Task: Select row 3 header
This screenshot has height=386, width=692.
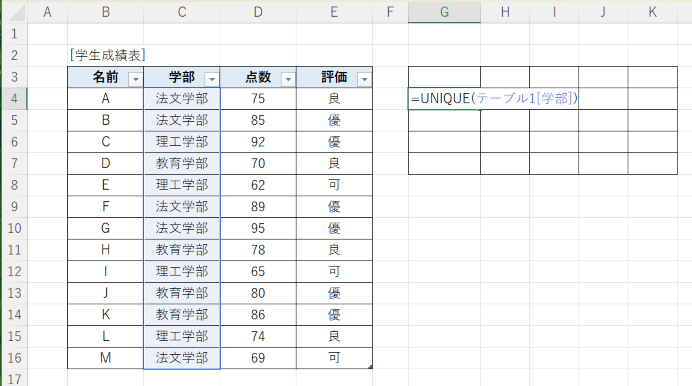Action: (15, 77)
